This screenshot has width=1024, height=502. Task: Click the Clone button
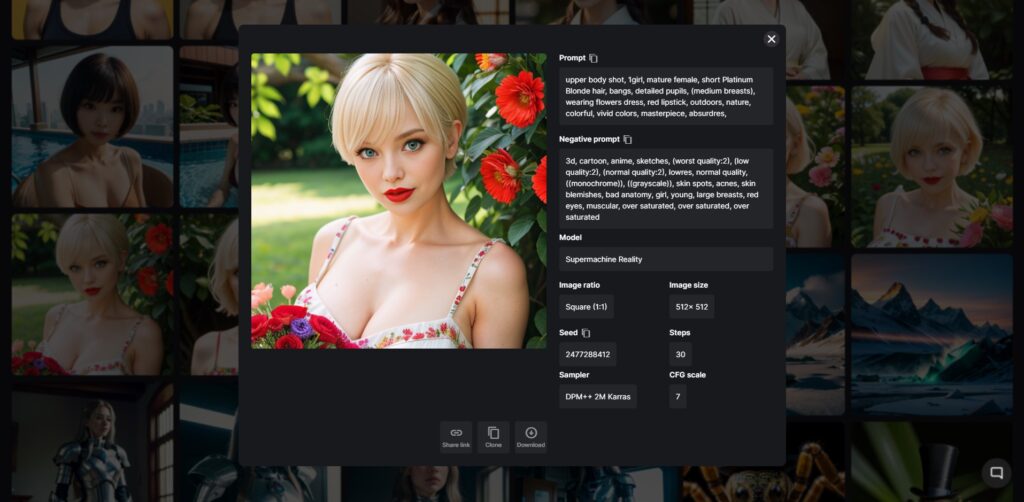coord(493,437)
